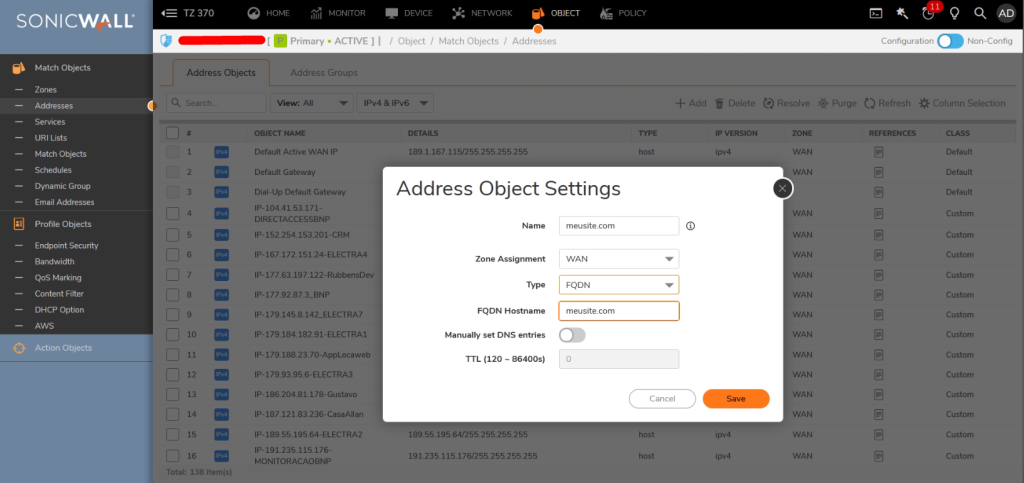
Task: Click the Purge toolbar button
Action: [837, 103]
